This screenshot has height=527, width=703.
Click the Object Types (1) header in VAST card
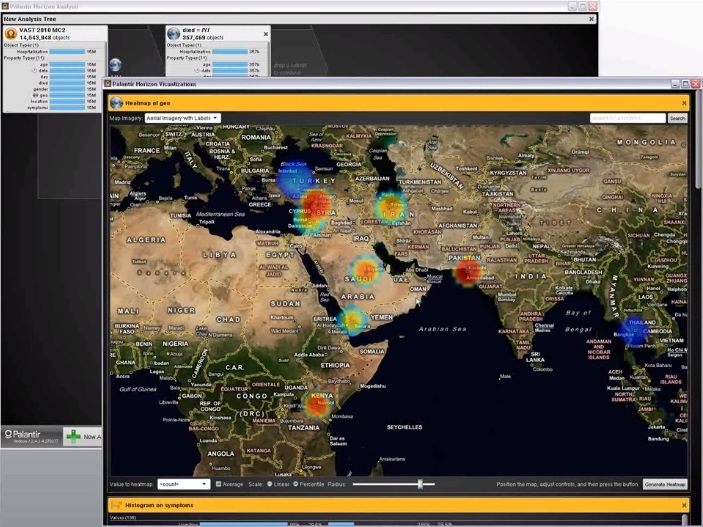(x=21, y=45)
